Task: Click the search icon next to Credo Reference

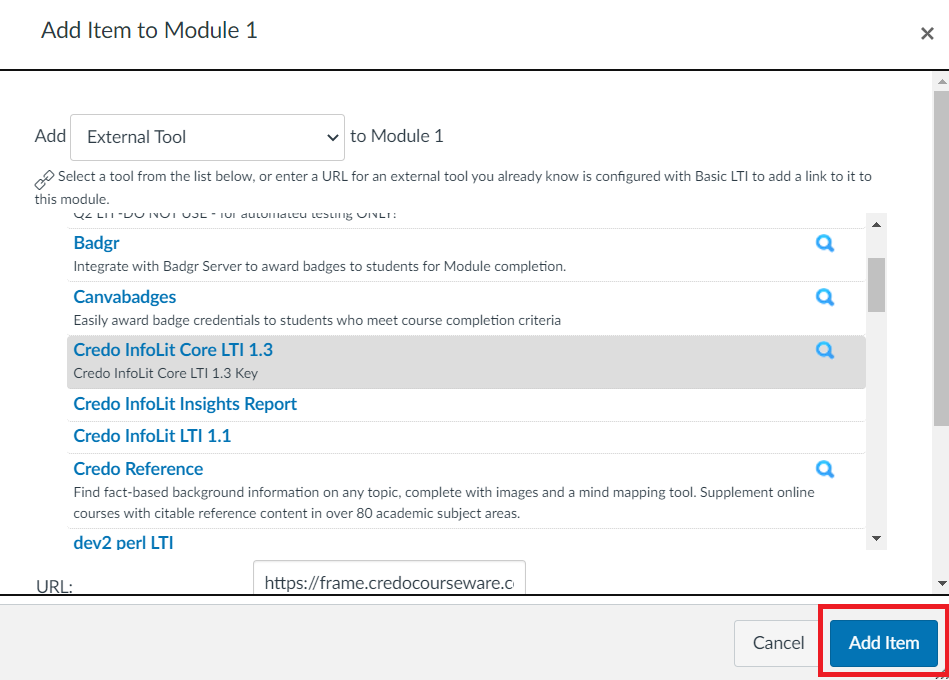Action: [824, 469]
